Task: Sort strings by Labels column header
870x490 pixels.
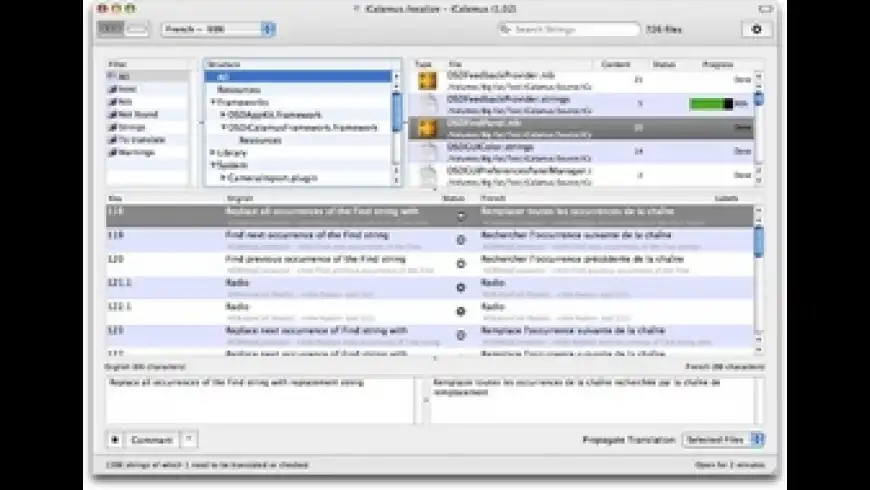Action: [726, 198]
